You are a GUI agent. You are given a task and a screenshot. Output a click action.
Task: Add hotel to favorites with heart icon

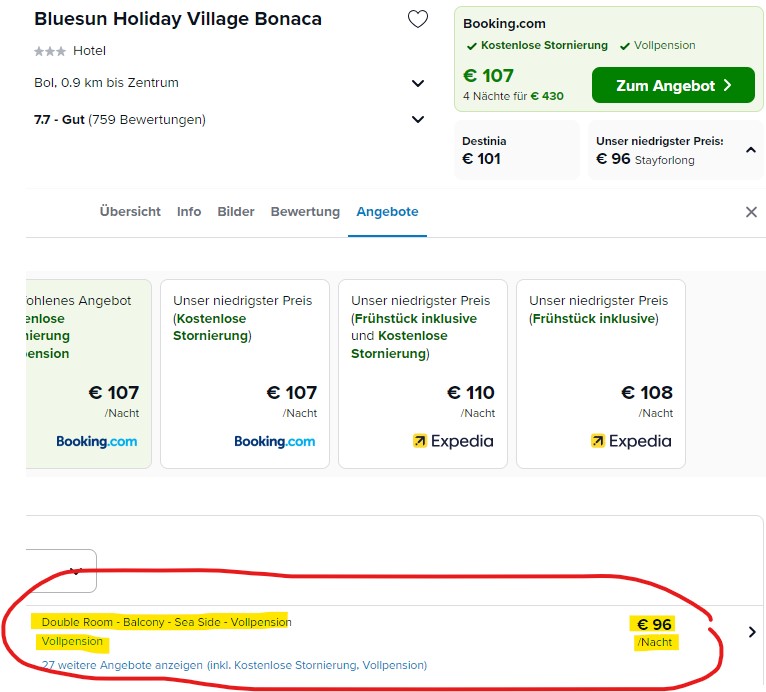pos(418,20)
